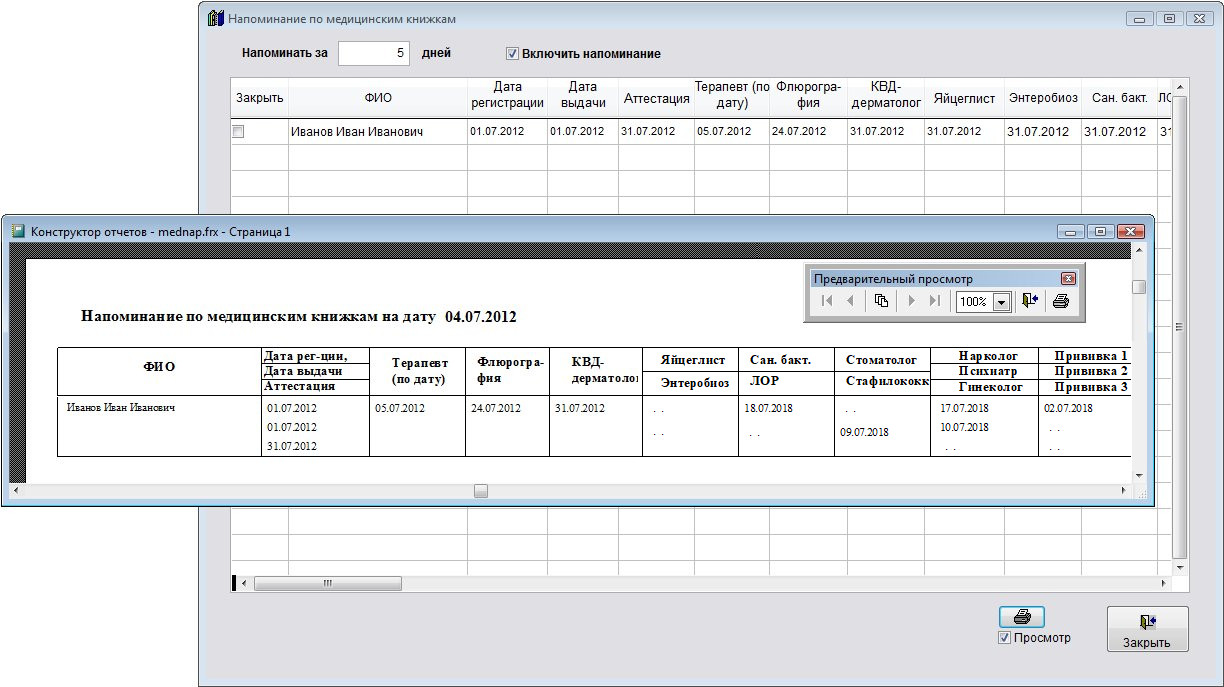
Task: Click the next page arrow in preview
Action: point(911,301)
